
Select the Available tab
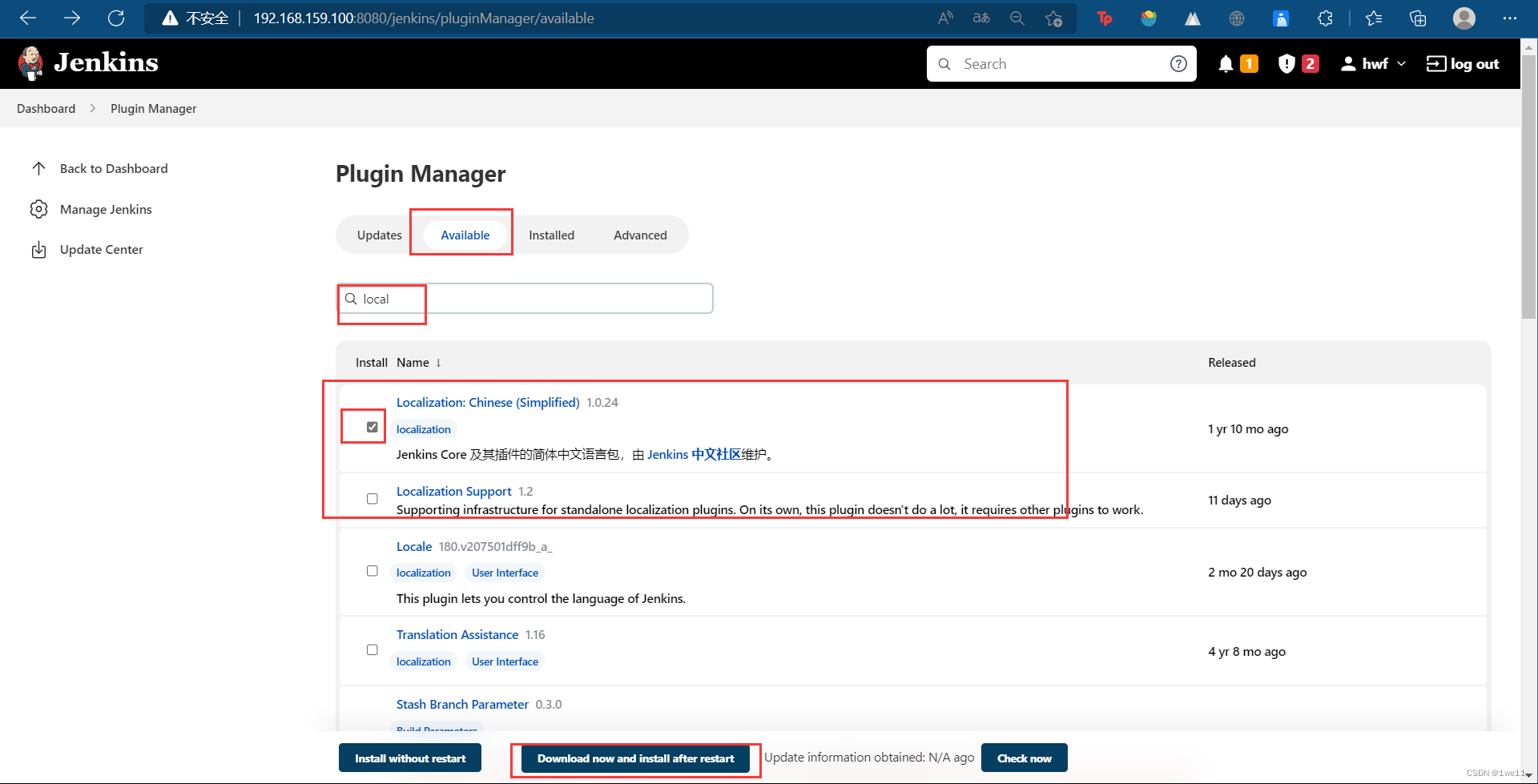coord(465,235)
